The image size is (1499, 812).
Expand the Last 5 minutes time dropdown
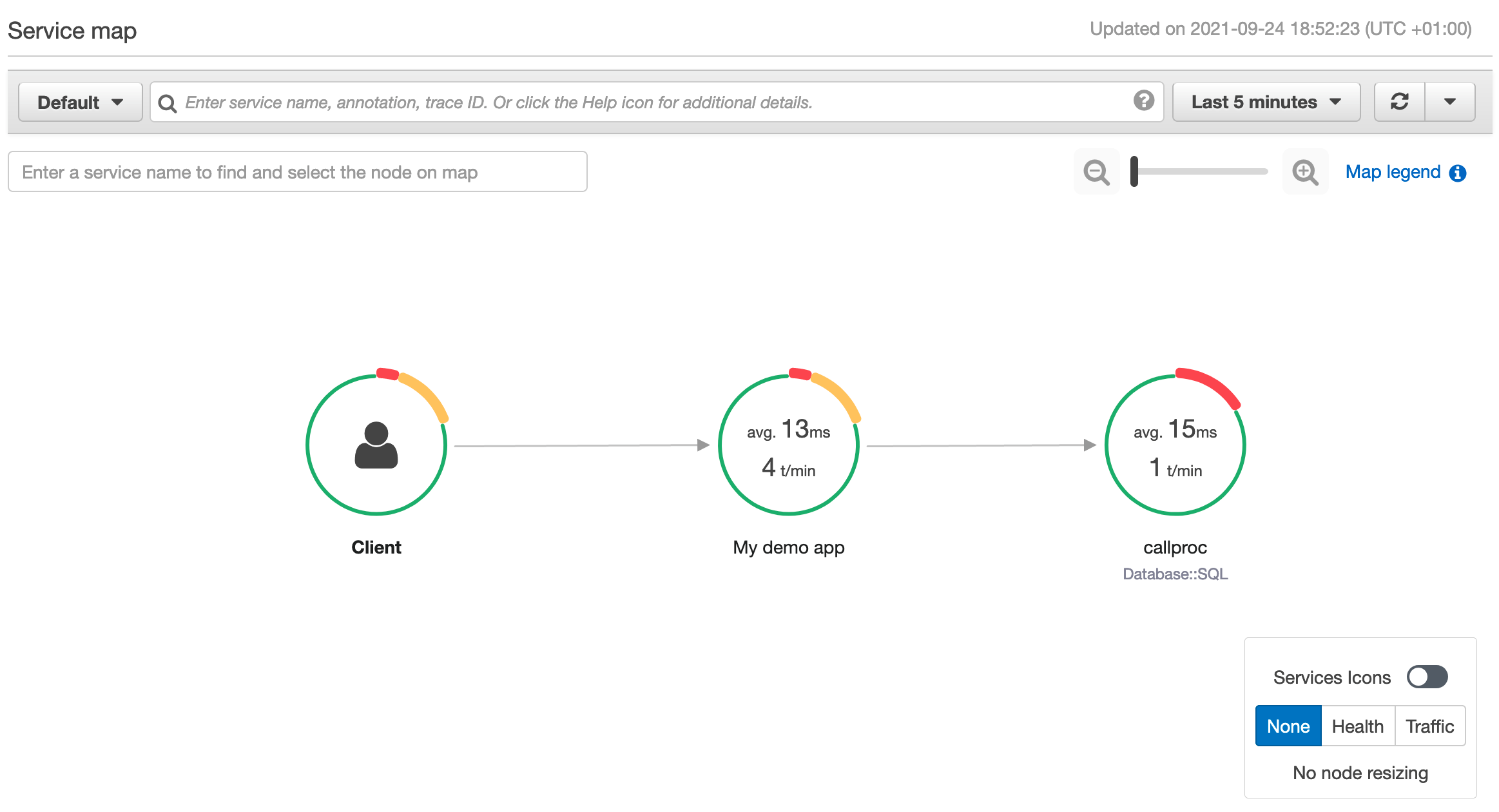1265,102
